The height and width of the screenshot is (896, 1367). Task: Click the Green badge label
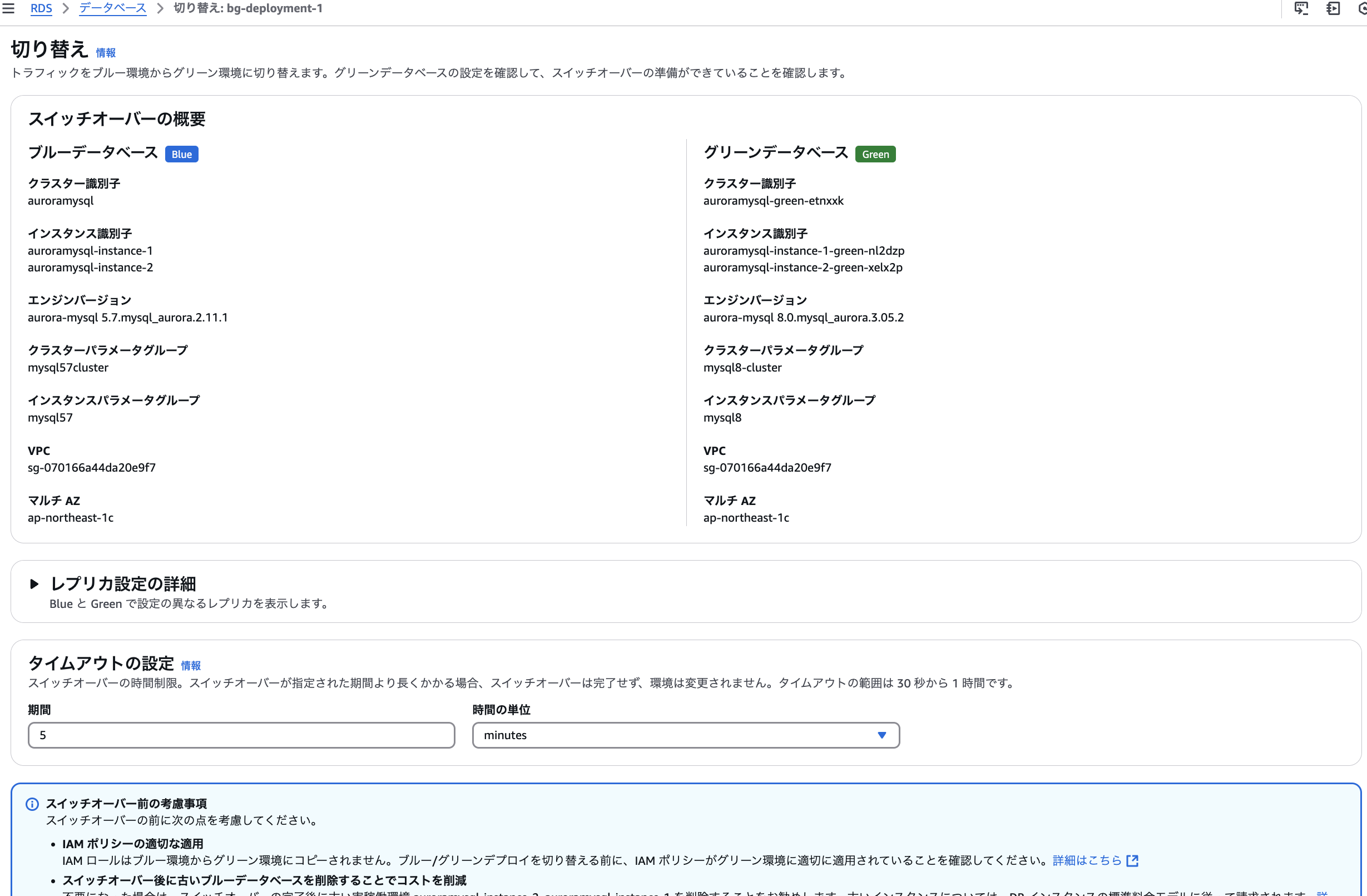click(x=875, y=154)
